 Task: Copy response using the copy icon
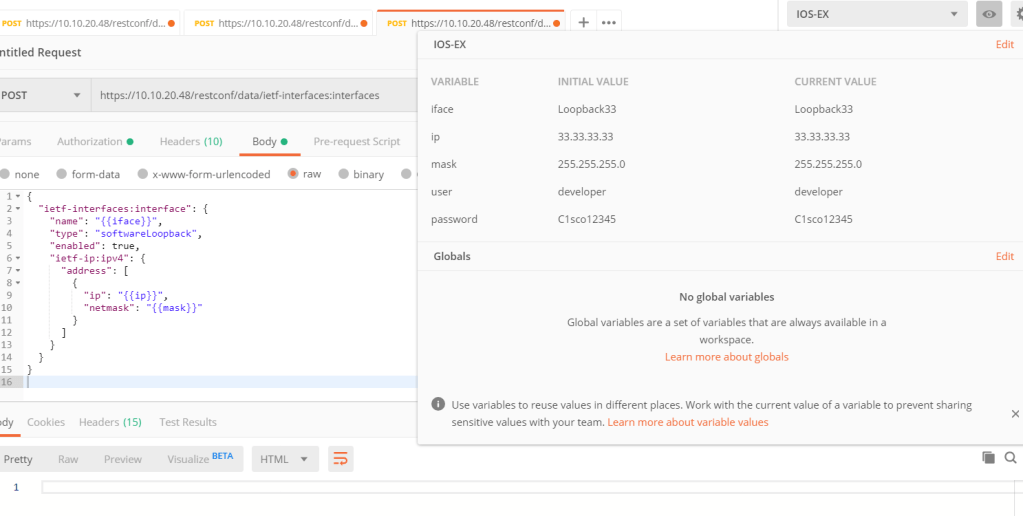click(x=988, y=457)
